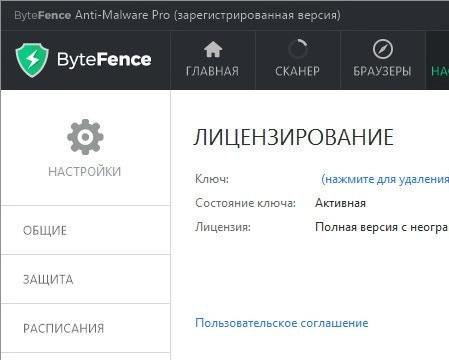Screen dimensions: 449x360
Task: Click the Состояние ключа: label
Action: click(x=245, y=203)
